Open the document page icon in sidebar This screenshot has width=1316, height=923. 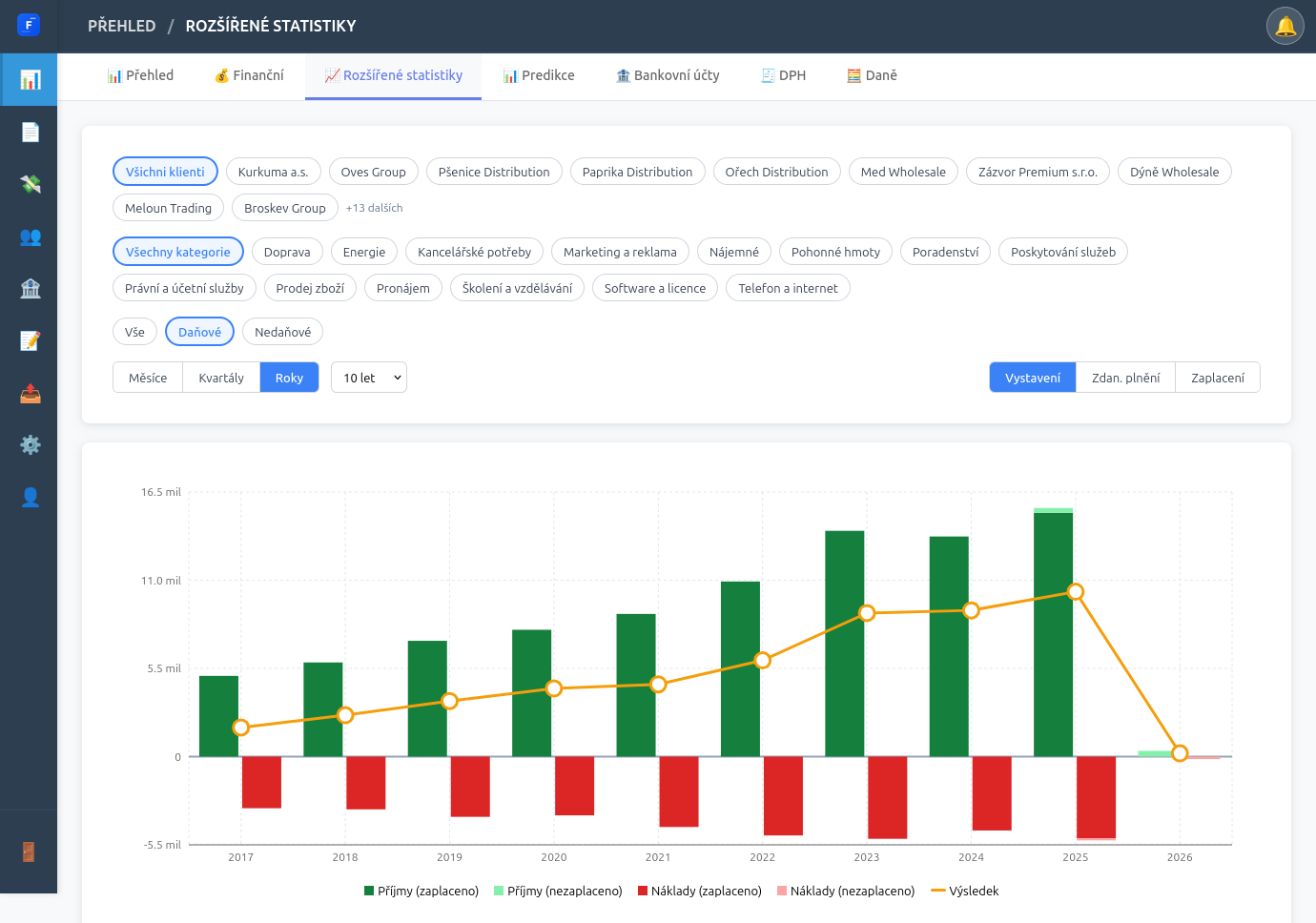coord(30,132)
